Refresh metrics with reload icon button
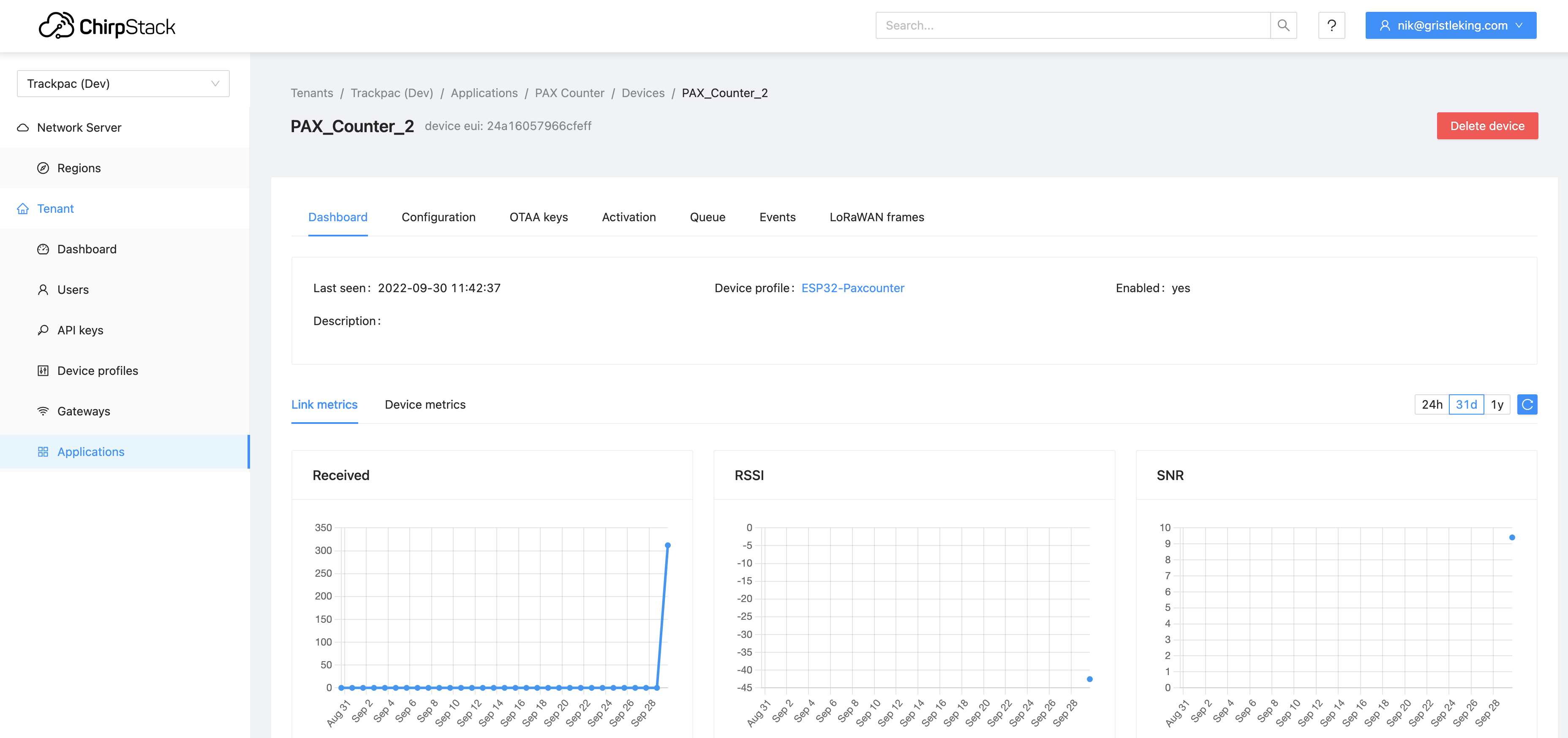The height and width of the screenshot is (738, 1568). (x=1527, y=404)
